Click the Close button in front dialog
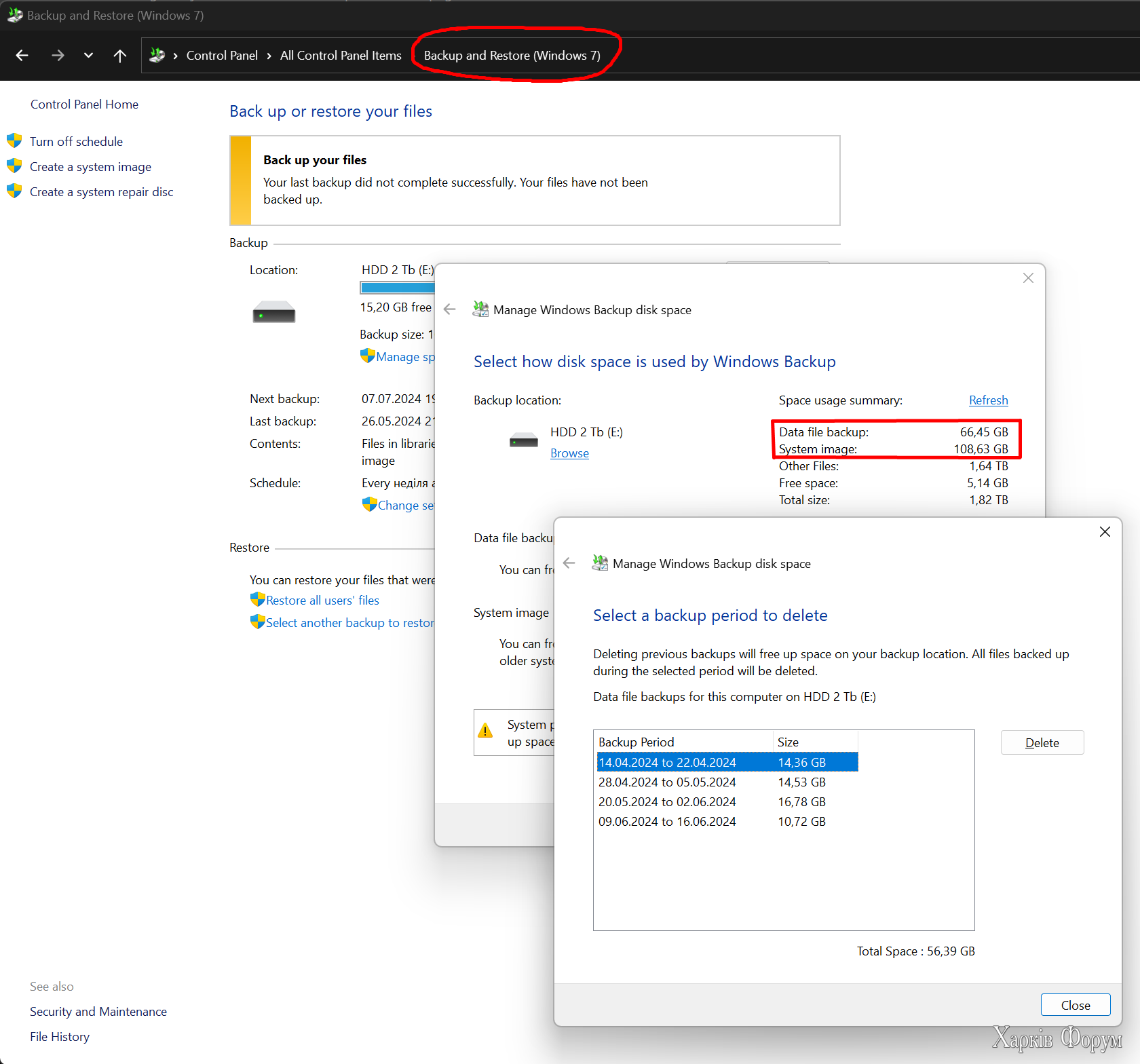1140x1064 pixels. pos(1076,1005)
